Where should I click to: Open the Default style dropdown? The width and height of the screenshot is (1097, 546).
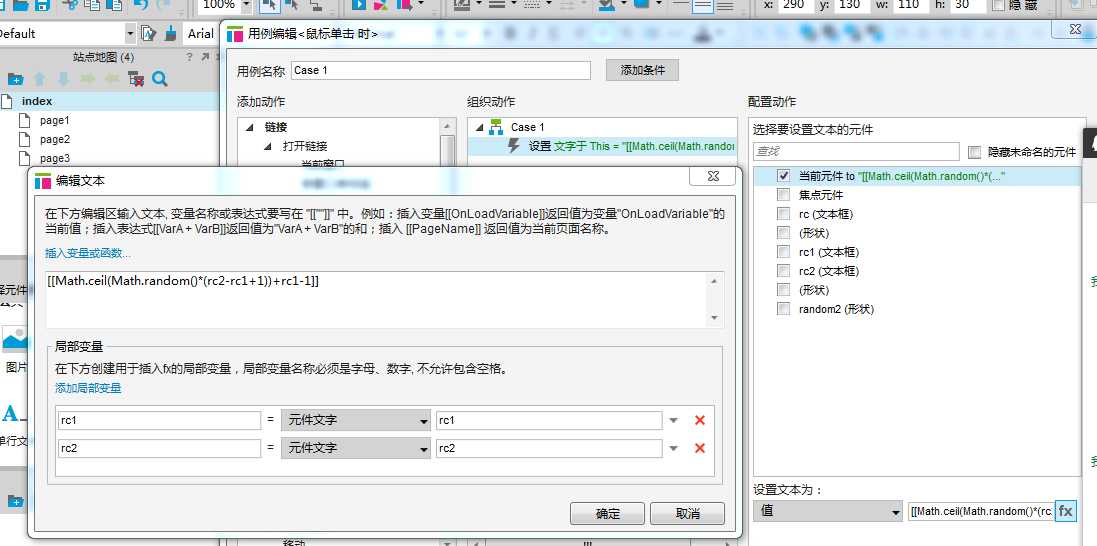(130, 34)
